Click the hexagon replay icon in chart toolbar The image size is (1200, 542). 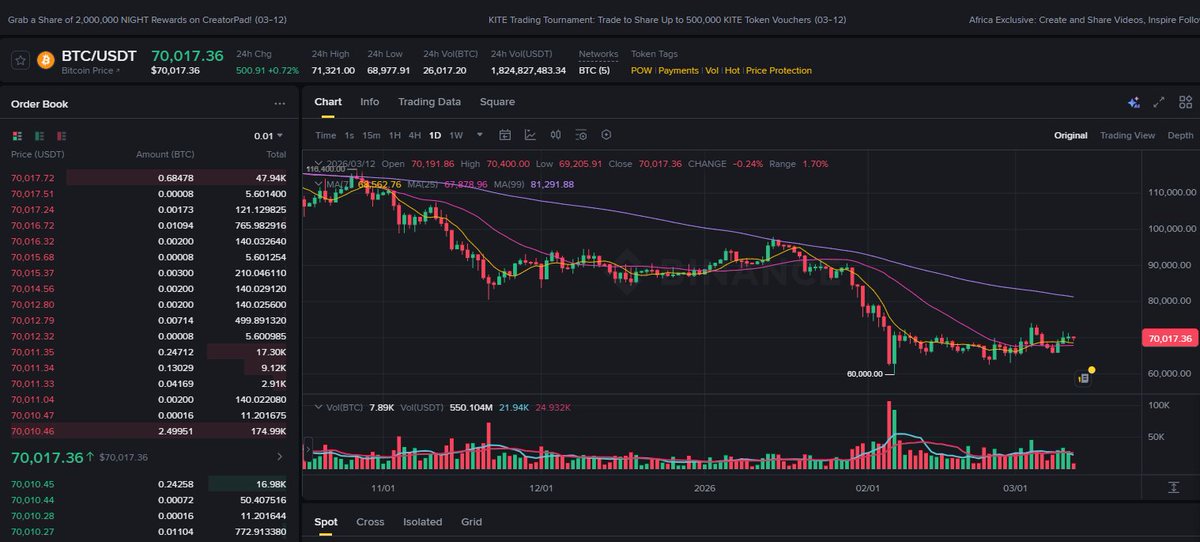pos(605,135)
